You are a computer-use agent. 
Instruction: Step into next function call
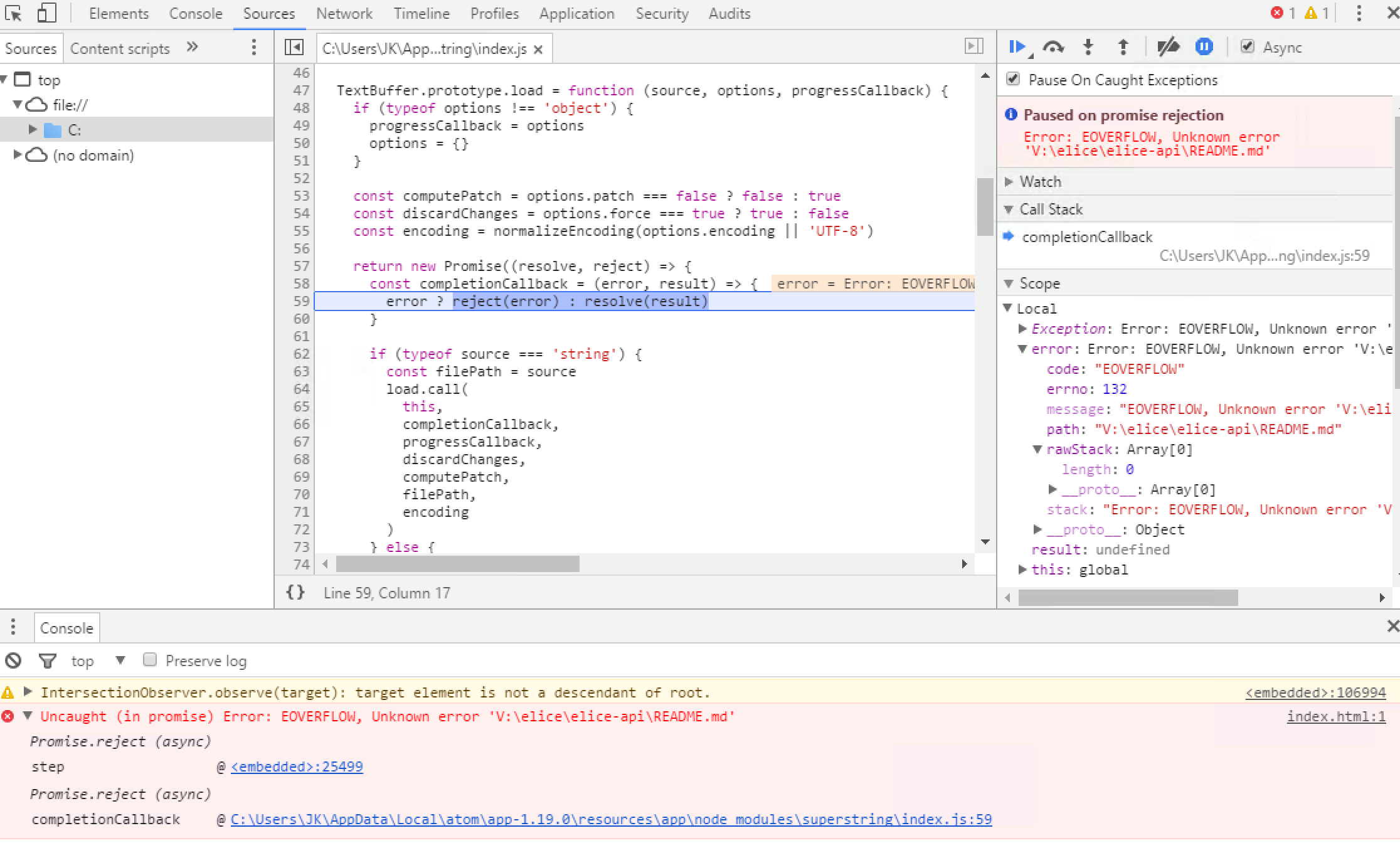tap(1088, 46)
